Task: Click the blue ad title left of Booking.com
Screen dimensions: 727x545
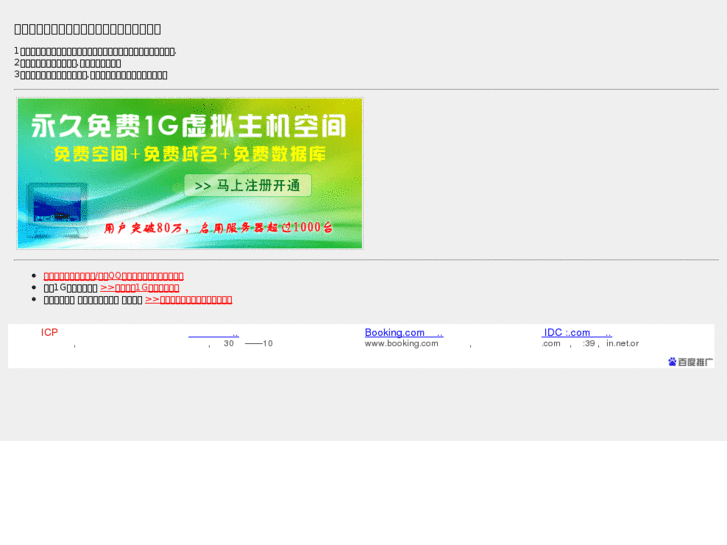Action: point(213,333)
